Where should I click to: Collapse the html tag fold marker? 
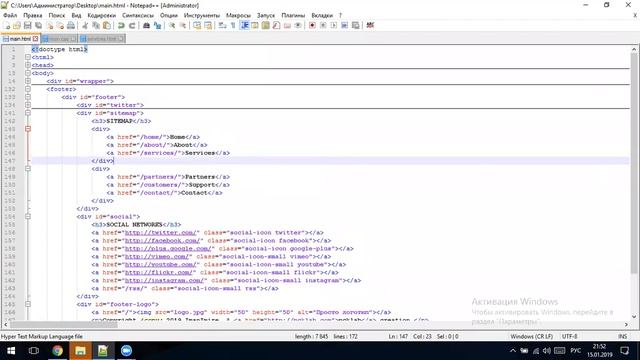point(28,57)
